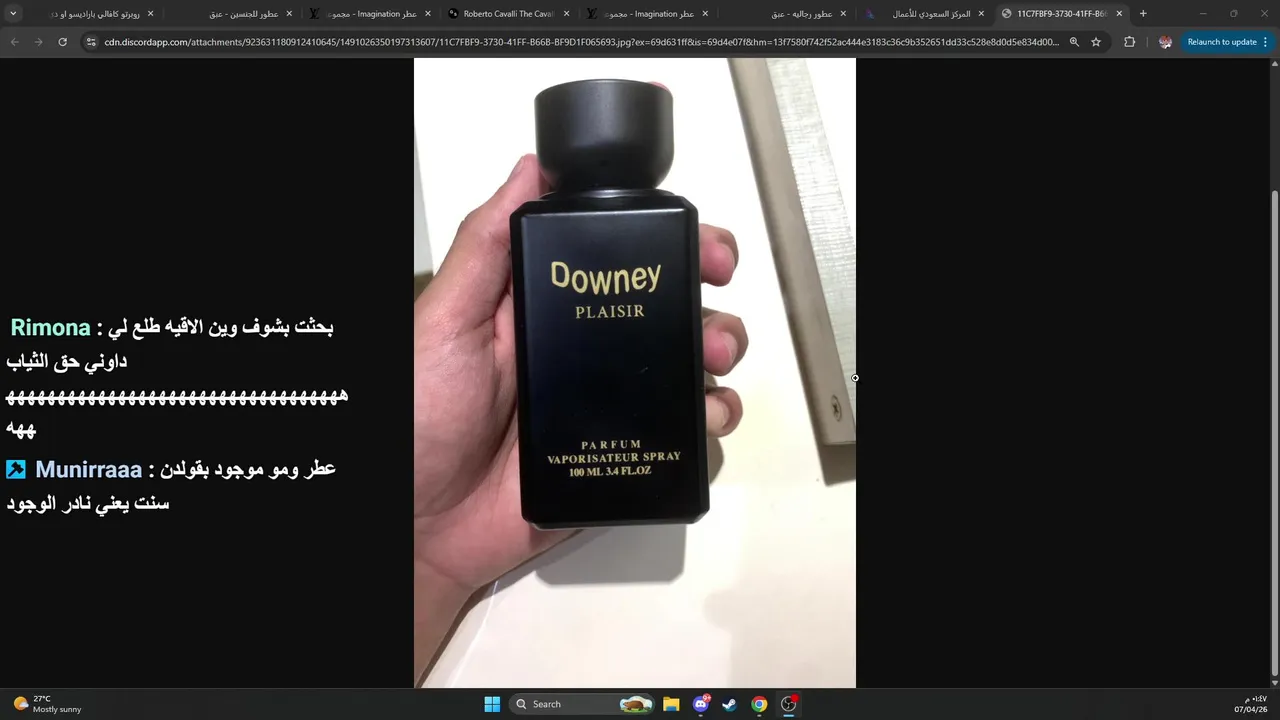Click the Rimona username in chat overlay
This screenshot has height=720, width=1280.
pyautogui.click(x=50, y=328)
